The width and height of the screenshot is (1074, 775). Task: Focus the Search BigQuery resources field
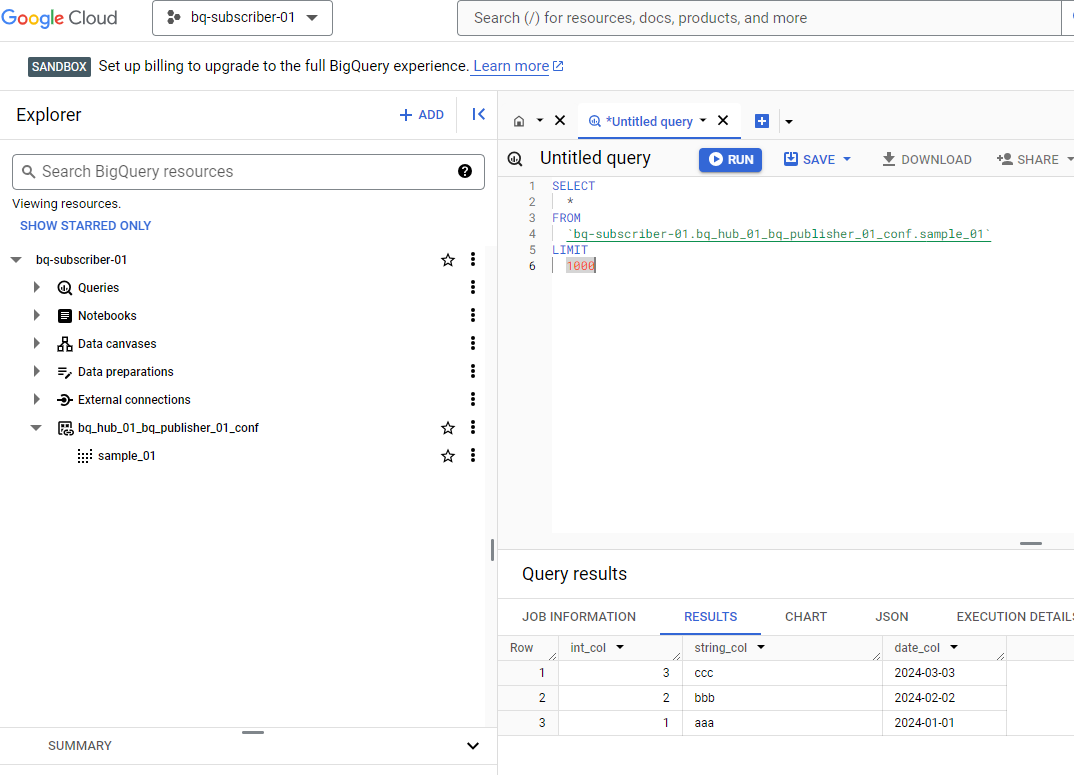[x=248, y=171]
